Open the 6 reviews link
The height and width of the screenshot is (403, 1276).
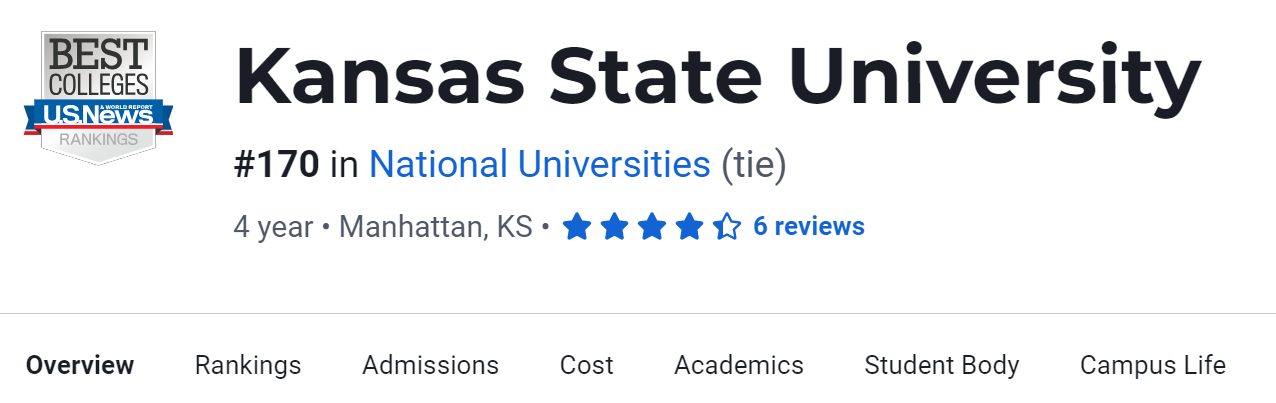[x=808, y=227]
